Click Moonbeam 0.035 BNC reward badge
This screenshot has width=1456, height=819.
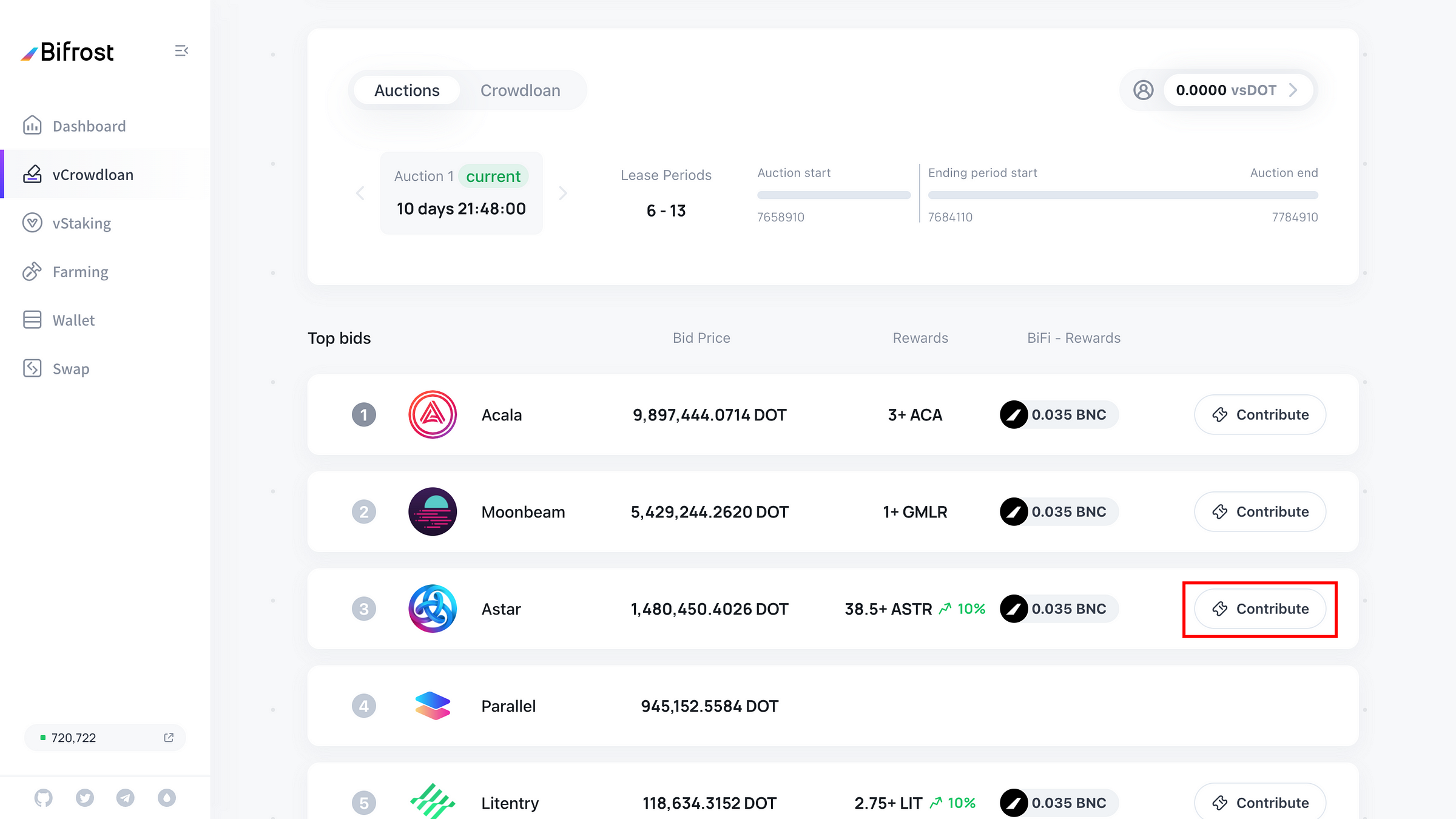pos(1059,511)
